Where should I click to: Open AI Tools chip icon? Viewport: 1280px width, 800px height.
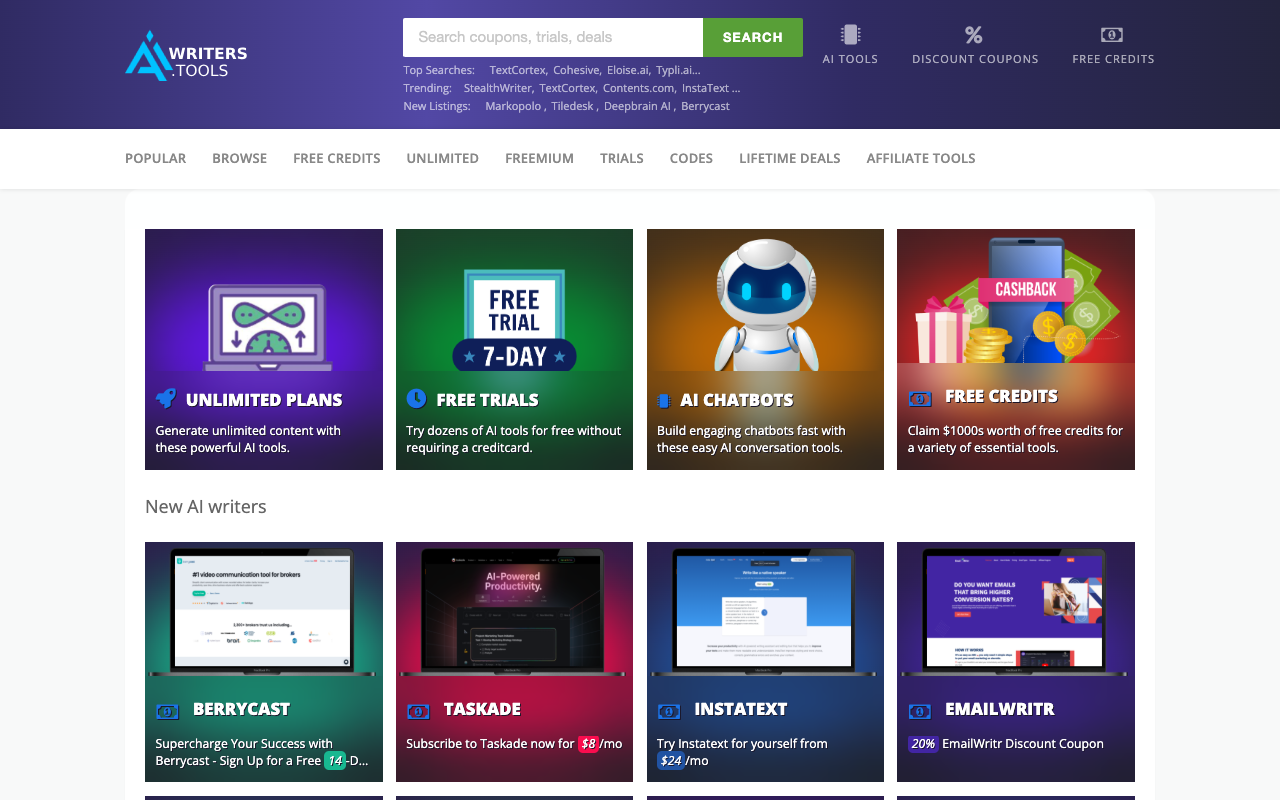tap(850, 35)
